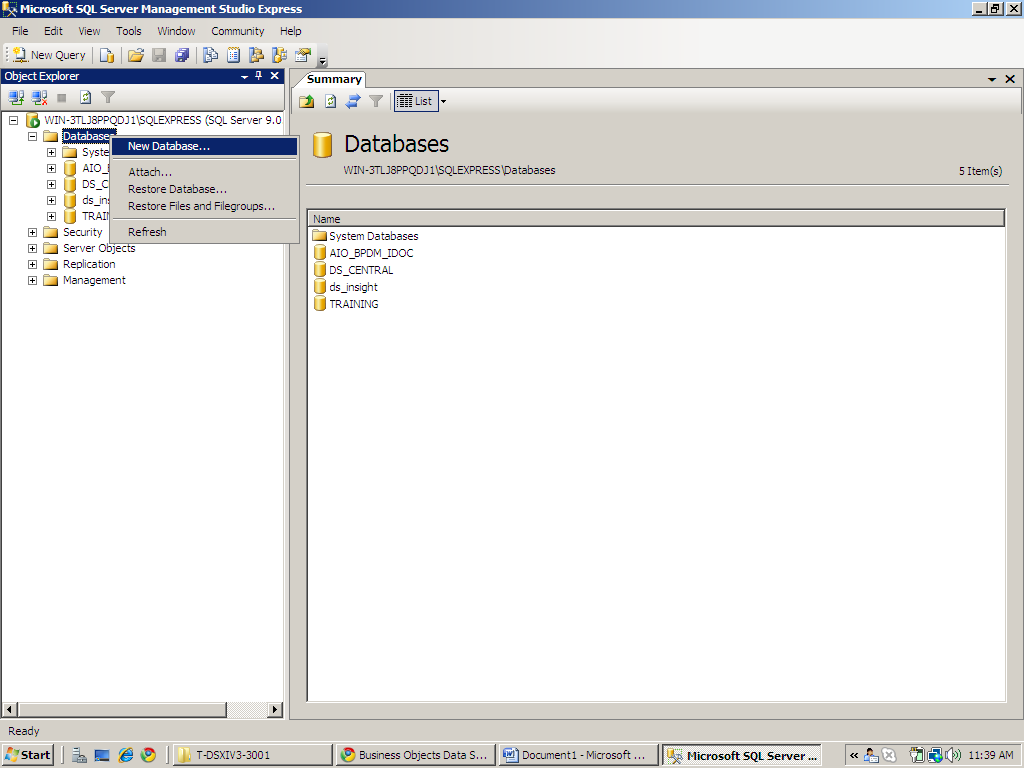Click the Windows Start button

click(28, 755)
